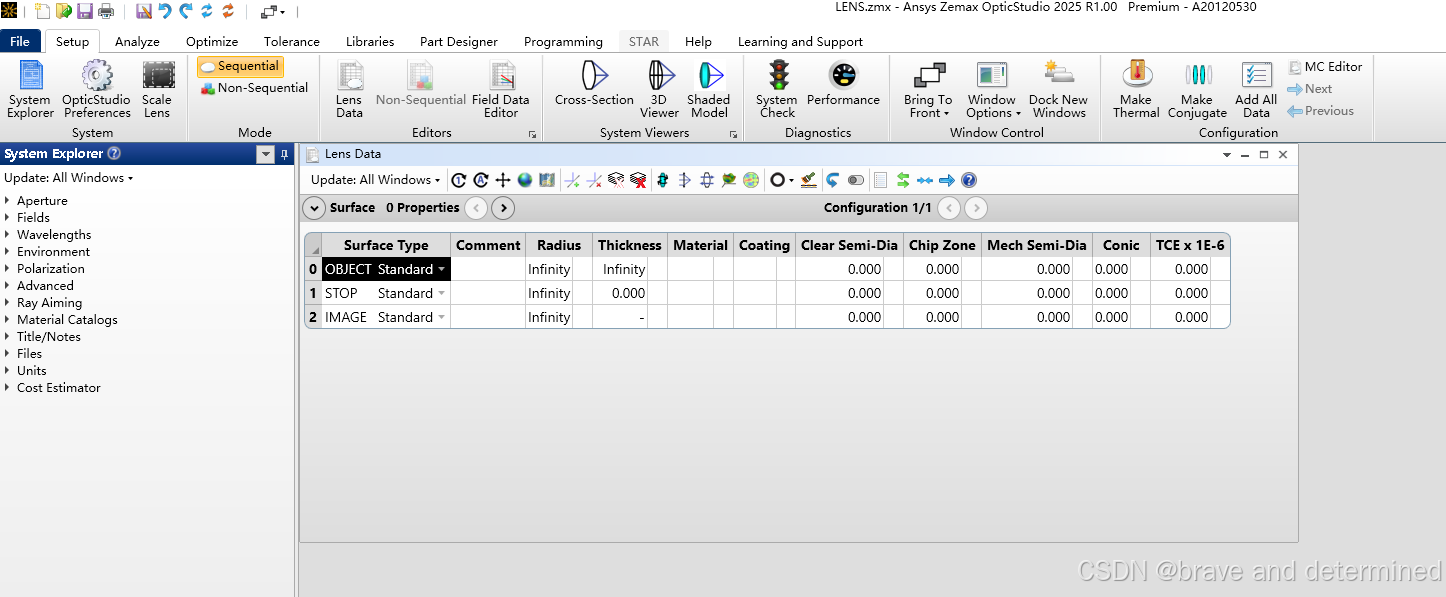This screenshot has width=1446, height=597.
Task: Launch the 3D Viewer
Action: coord(660,90)
